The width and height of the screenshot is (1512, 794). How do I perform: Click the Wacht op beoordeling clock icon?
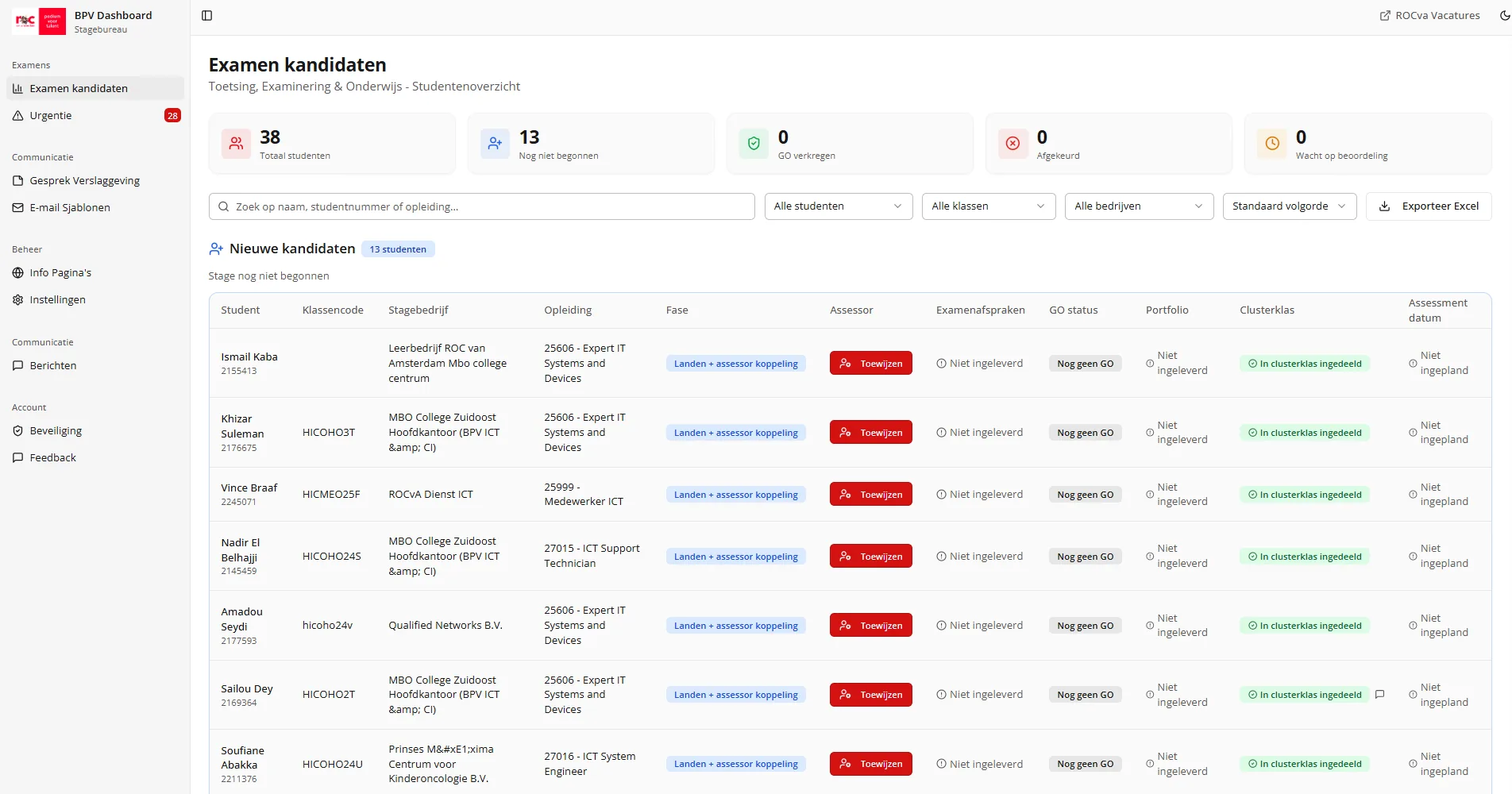[x=1271, y=144]
